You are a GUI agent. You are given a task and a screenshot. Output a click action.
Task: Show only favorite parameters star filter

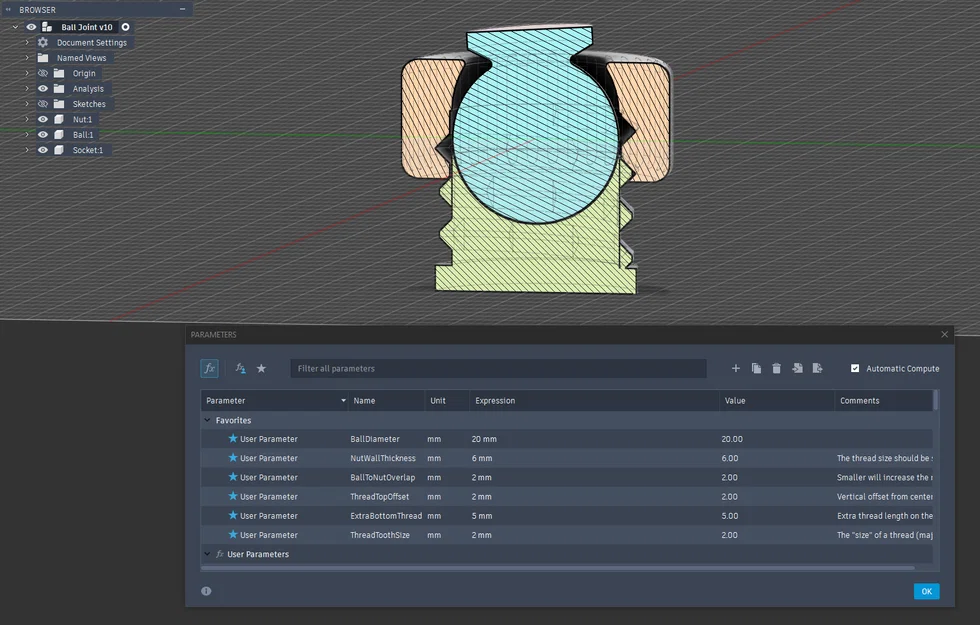click(261, 368)
